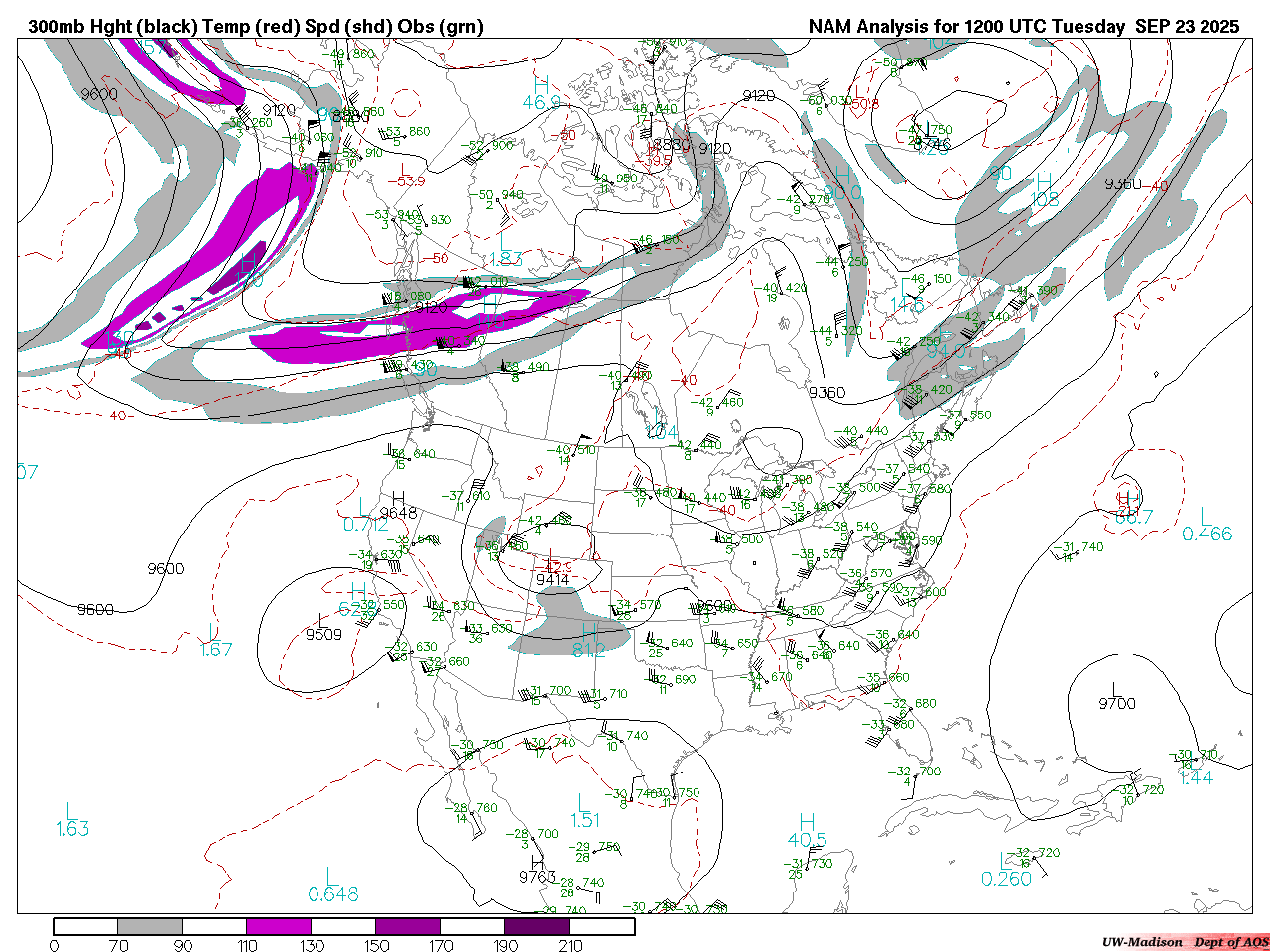Click the 9700 height contour label
This screenshot has width=1270, height=952.
[x=1117, y=703]
